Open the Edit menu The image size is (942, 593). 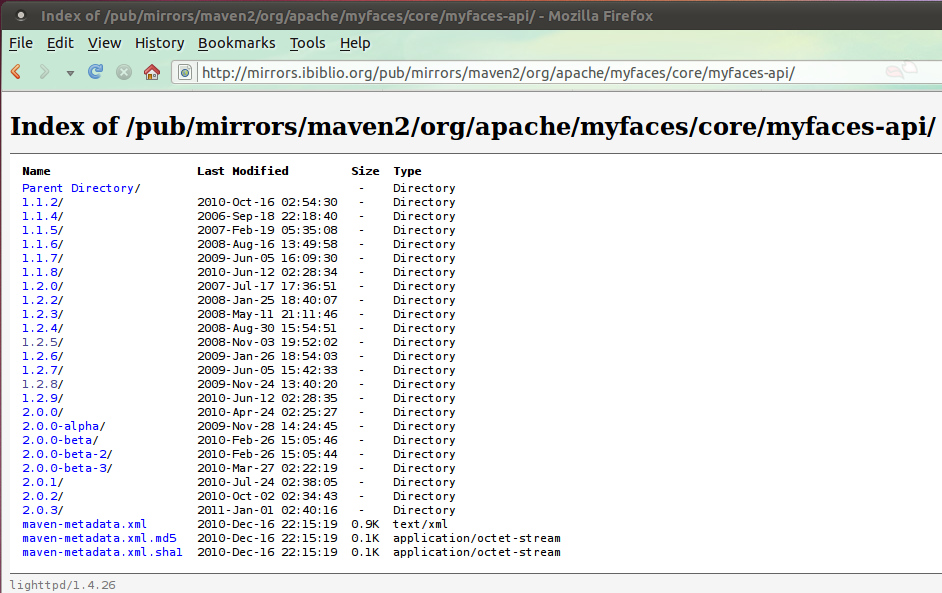pyautogui.click(x=60, y=43)
